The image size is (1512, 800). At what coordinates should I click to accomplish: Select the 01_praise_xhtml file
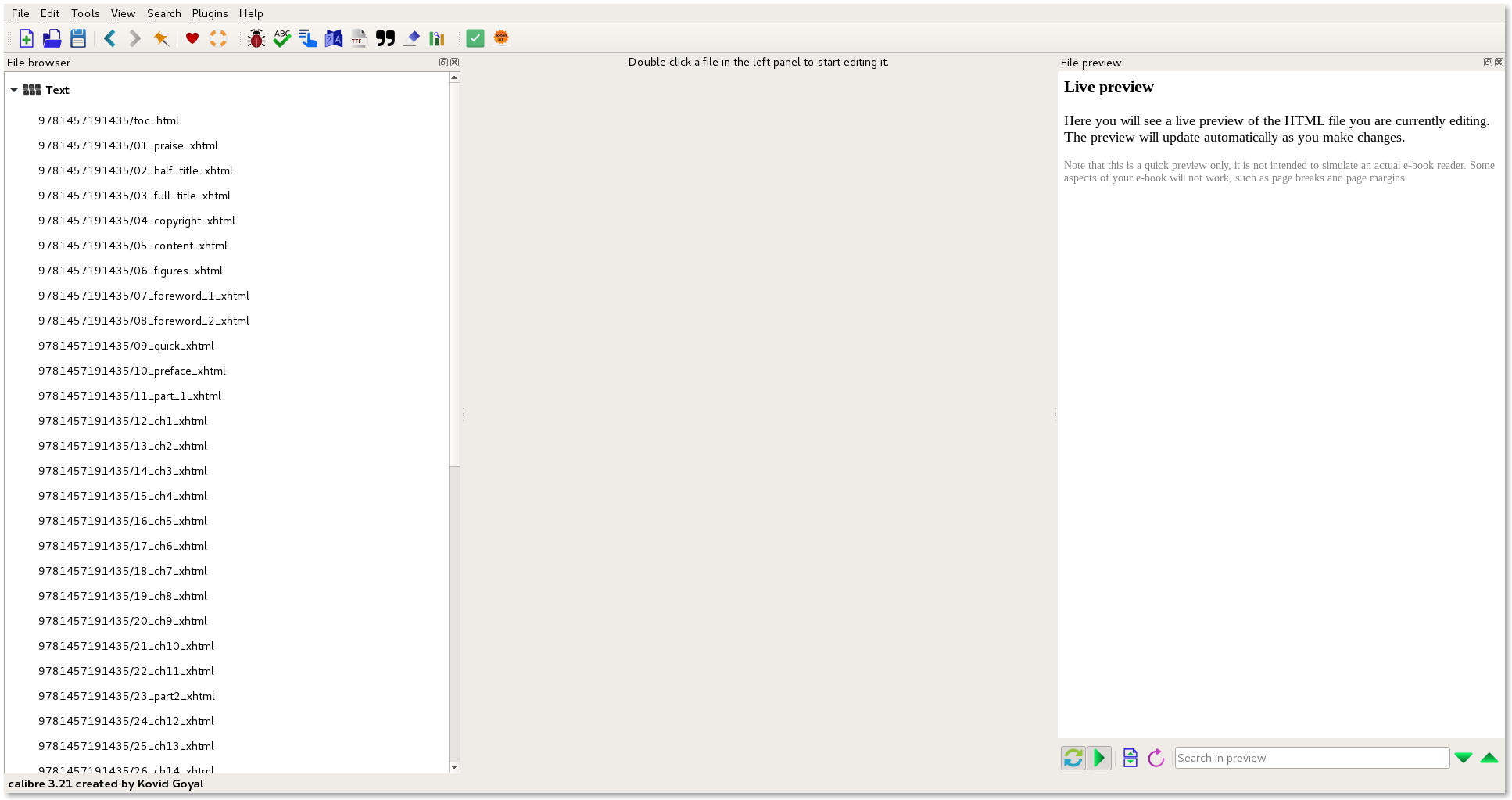coord(128,145)
